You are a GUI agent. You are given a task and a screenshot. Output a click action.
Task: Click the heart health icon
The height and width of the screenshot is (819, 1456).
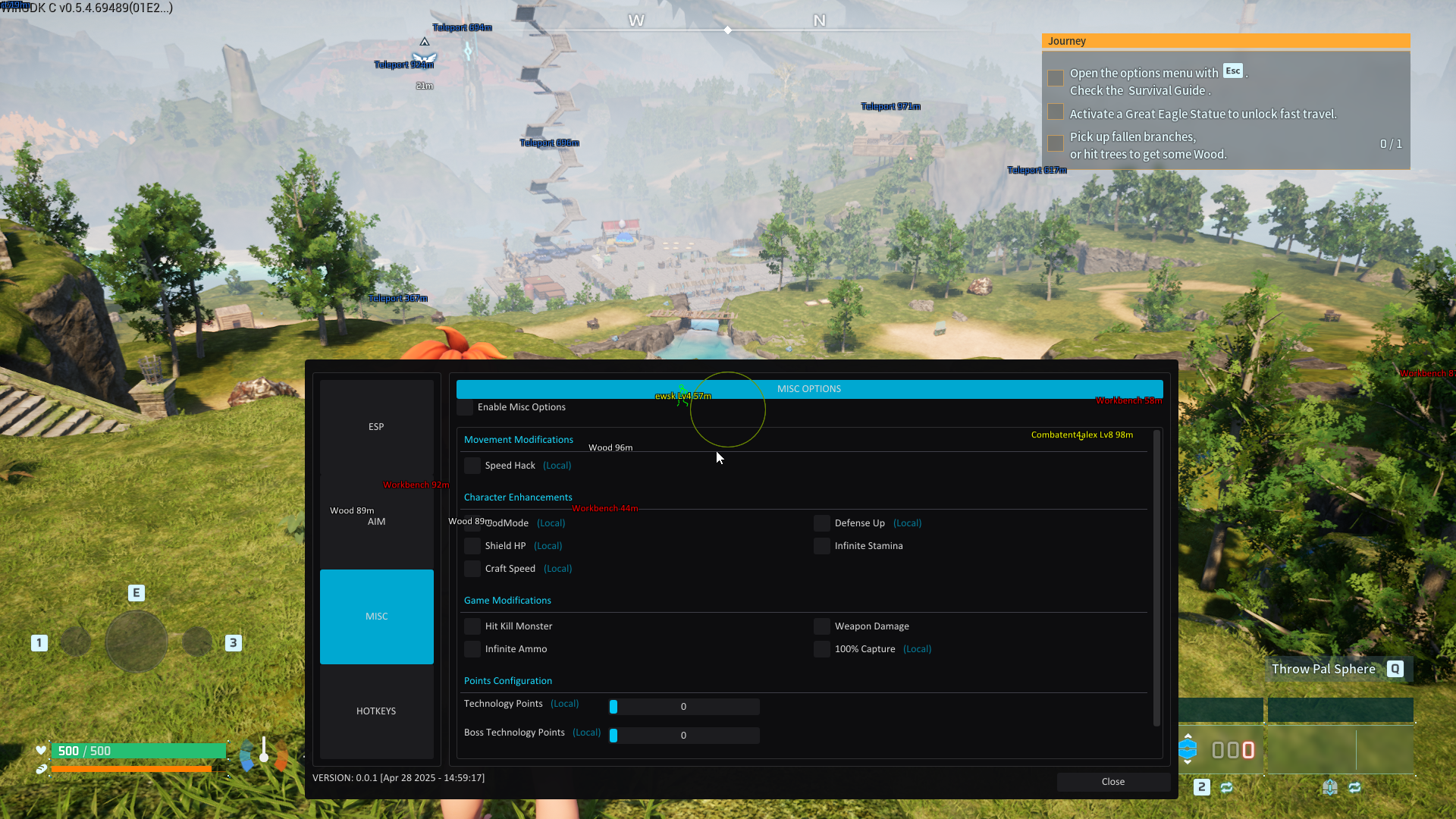(x=41, y=751)
